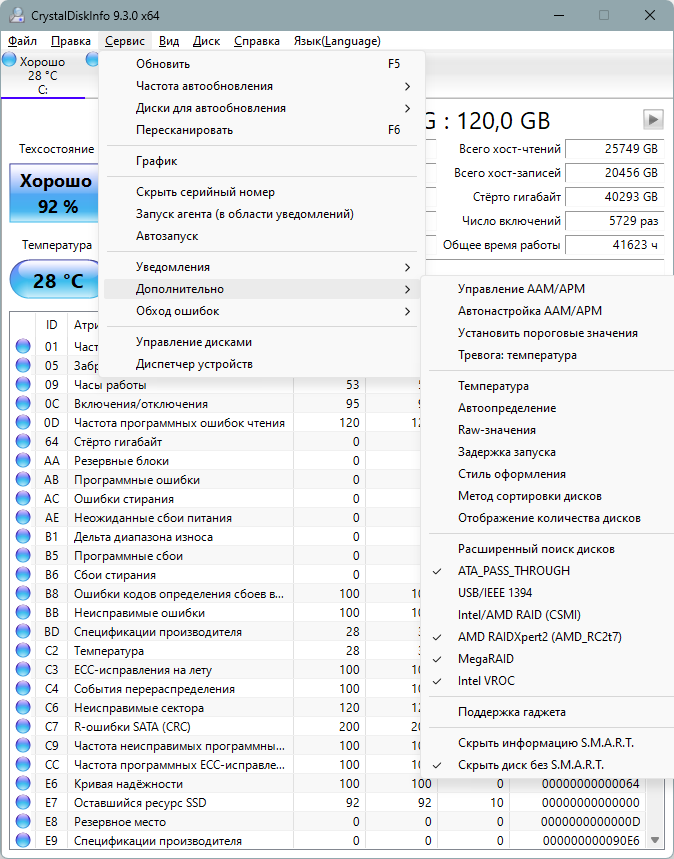Enable Расширенный поиск дисков
The height and width of the screenshot is (859, 674).
click(547, 549)
